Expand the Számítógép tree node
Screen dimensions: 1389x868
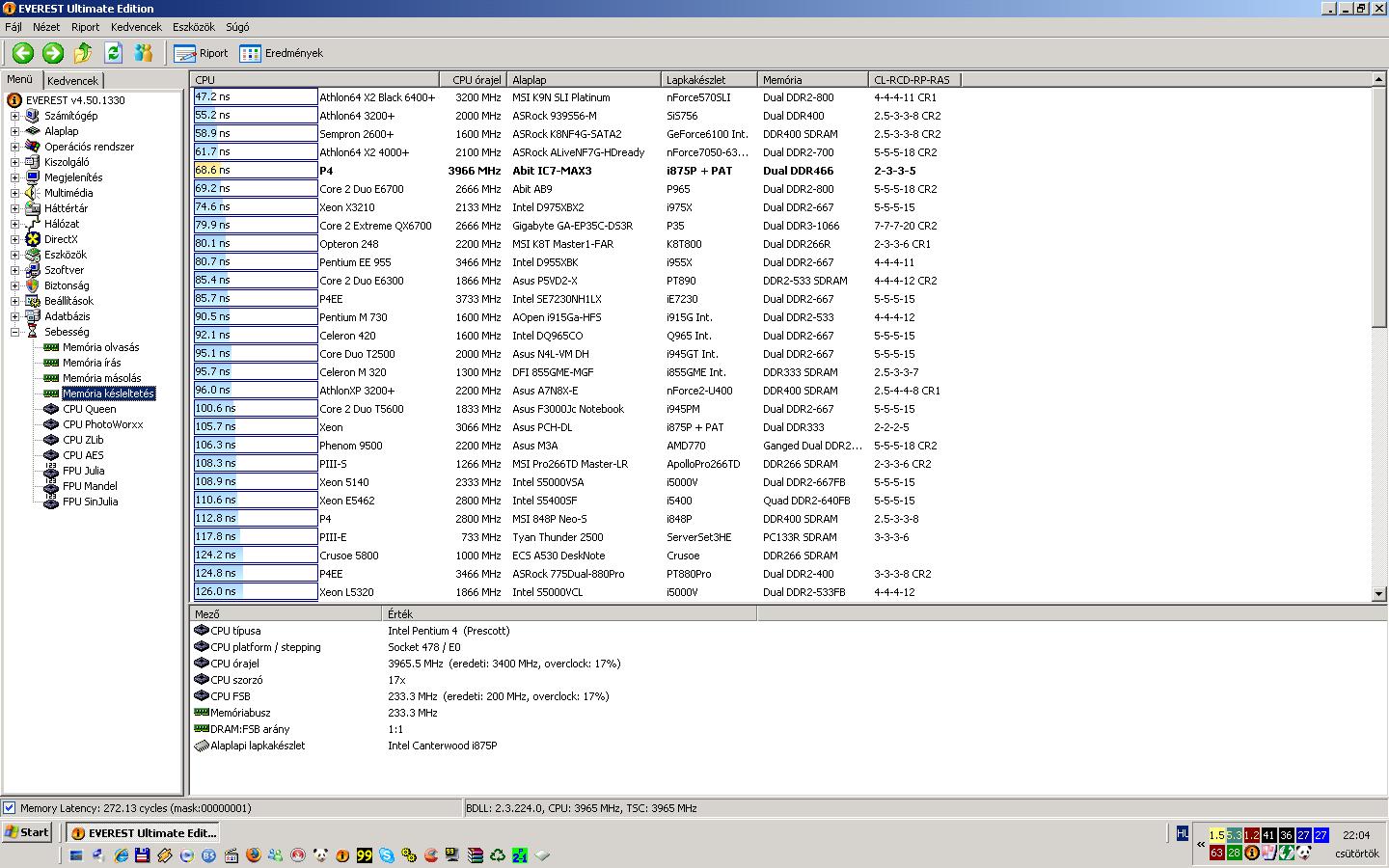coord(14,116)
